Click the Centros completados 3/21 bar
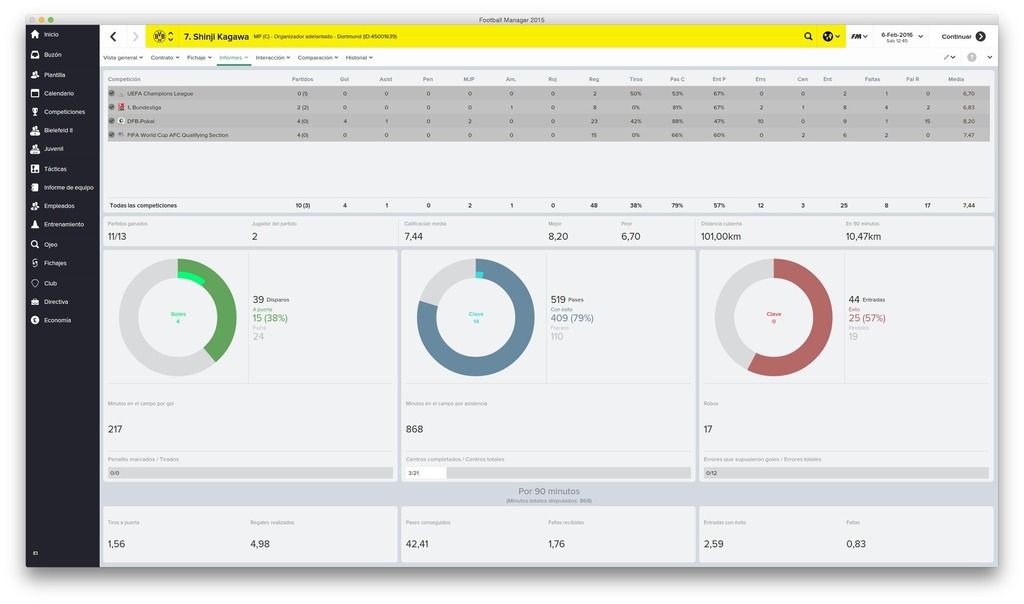The width and height of the screenshot is (1024, 604). (548, 473)
